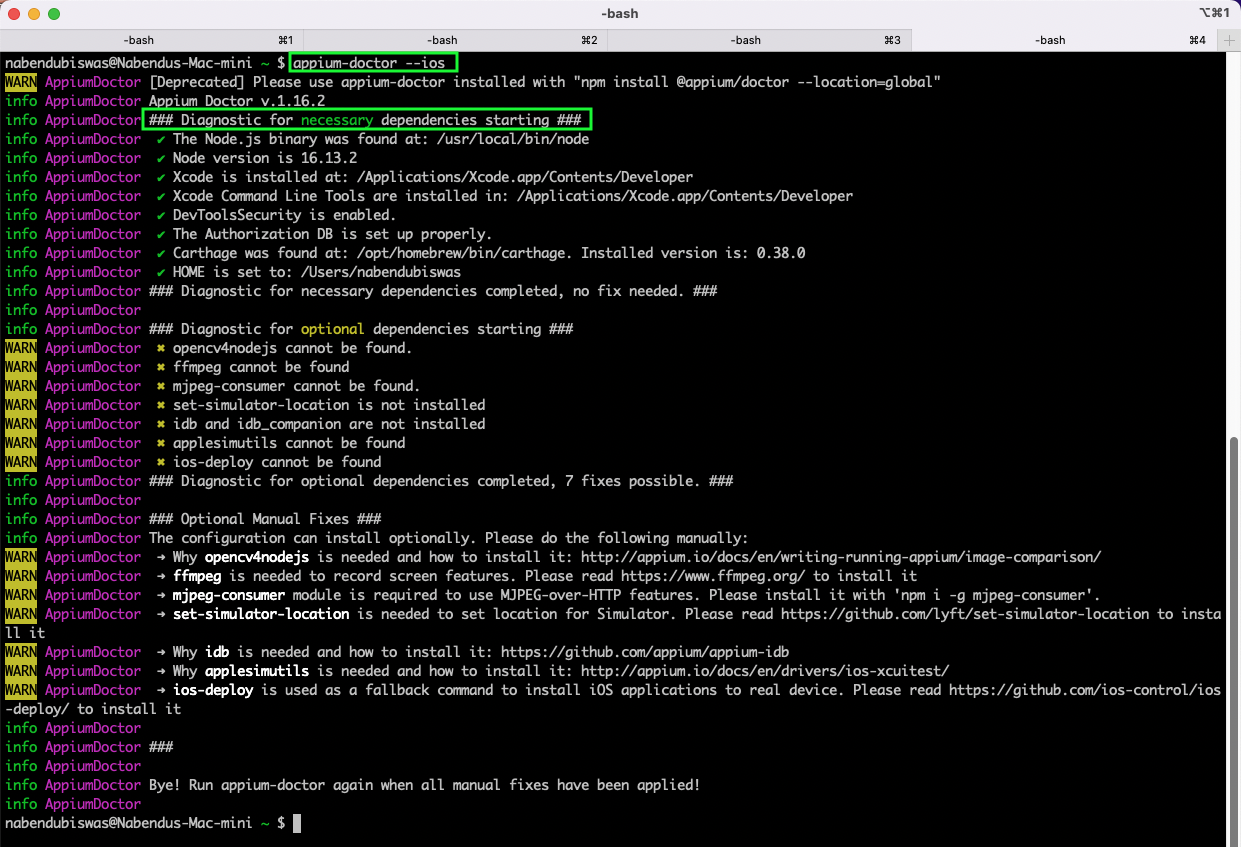Click the green word "necessary"
Screen dimensions: 1241x847
pyautogui.click(x=337, y=120)
